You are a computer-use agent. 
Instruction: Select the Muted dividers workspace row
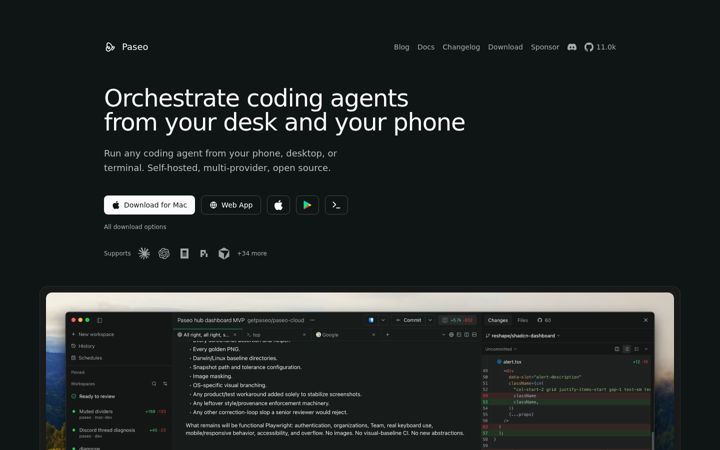(119, 414)
